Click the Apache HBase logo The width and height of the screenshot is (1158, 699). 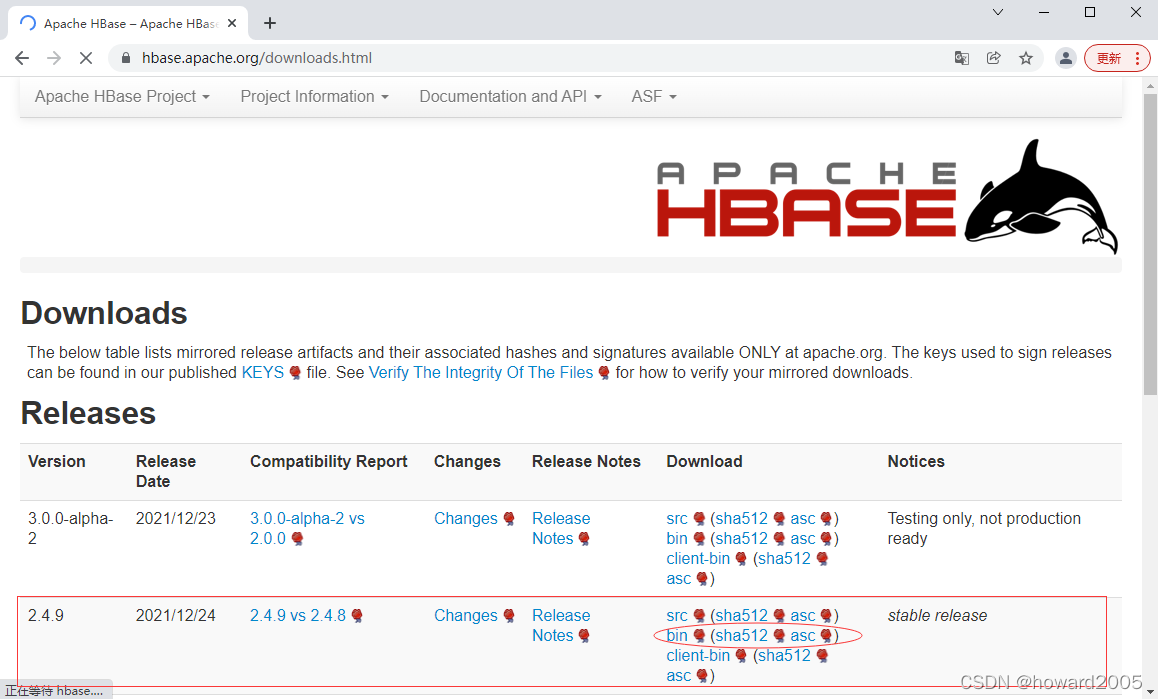pos(887,197)
